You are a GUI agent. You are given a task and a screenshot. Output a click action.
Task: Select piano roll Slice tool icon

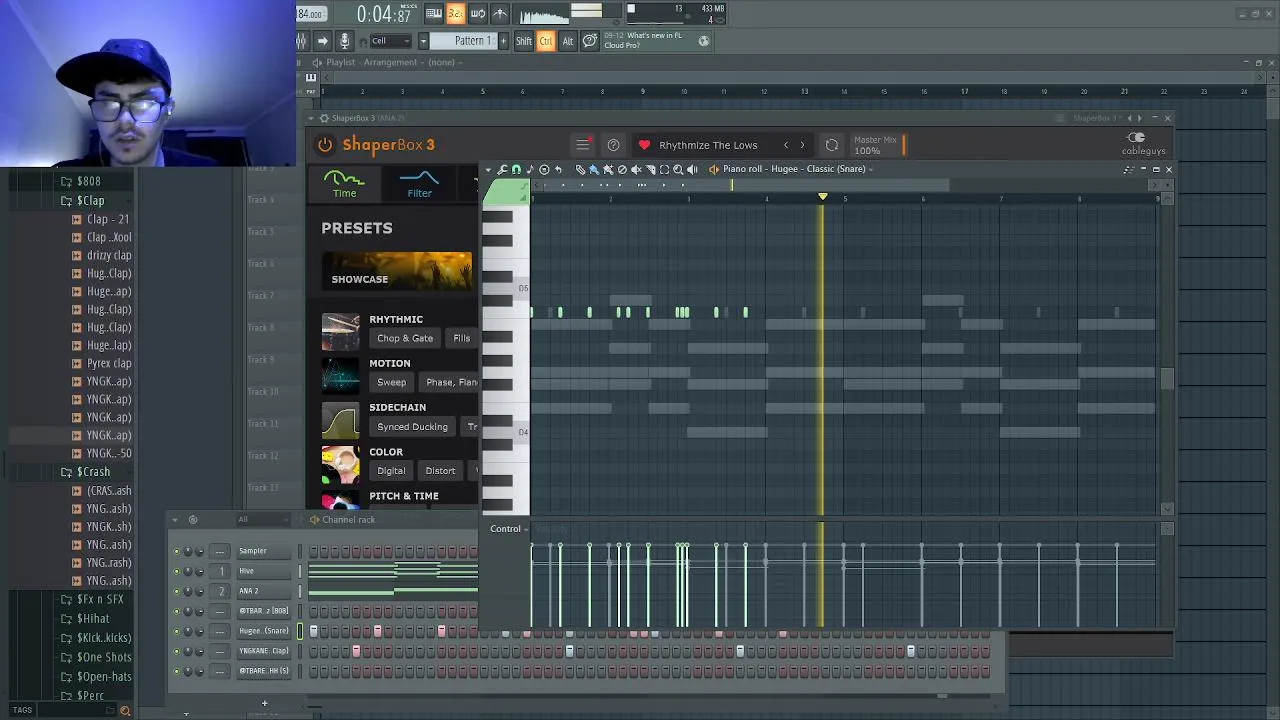[x=650, y=169]
